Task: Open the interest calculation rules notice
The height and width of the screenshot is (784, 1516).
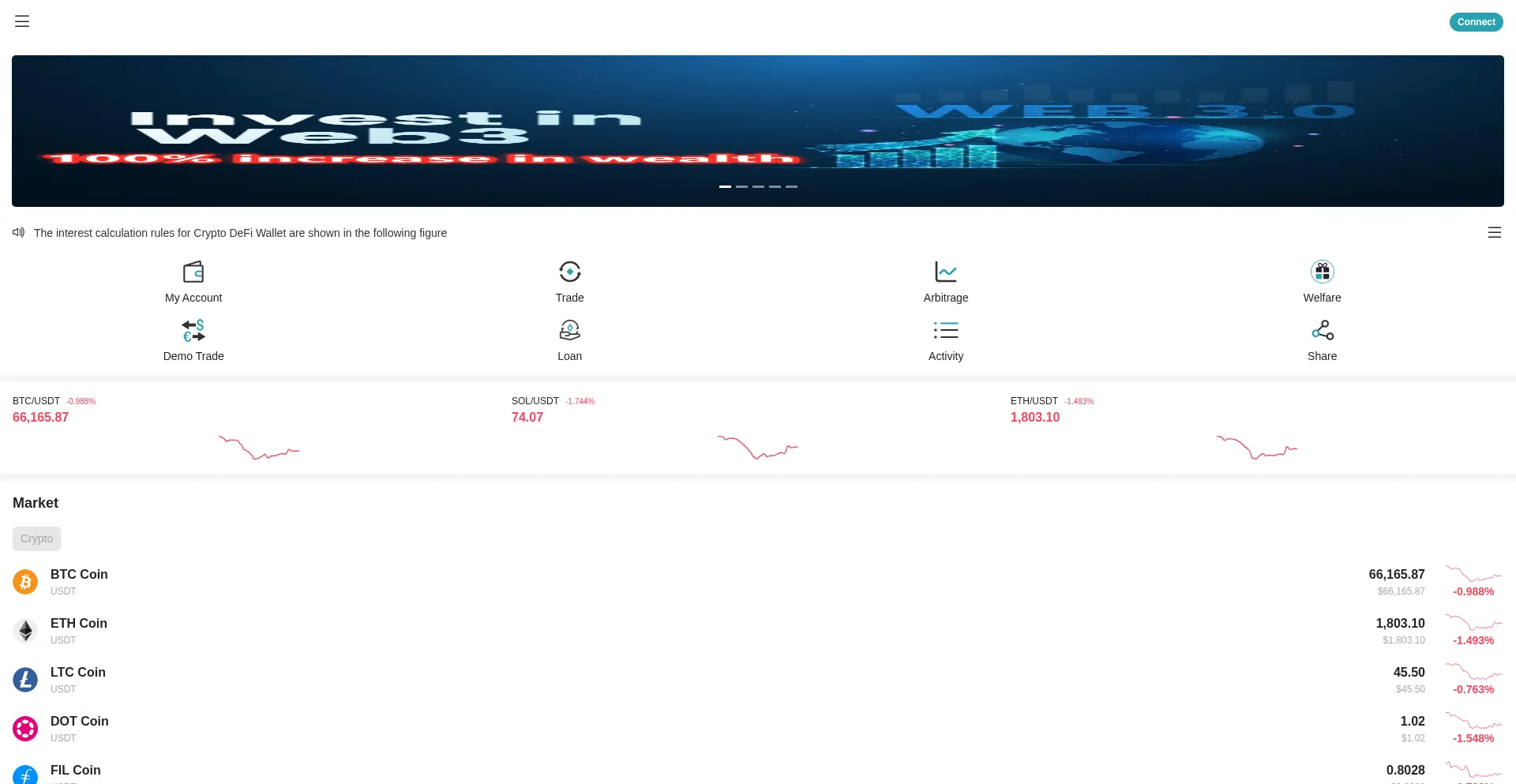Action: [x=240, y=233]
